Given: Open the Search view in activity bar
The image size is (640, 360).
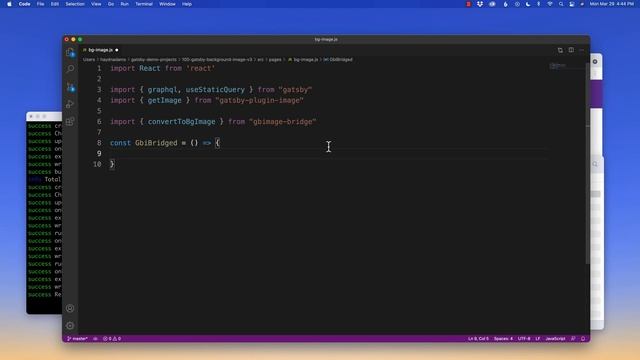Looking at the screenshot, I should click(70, 69).
